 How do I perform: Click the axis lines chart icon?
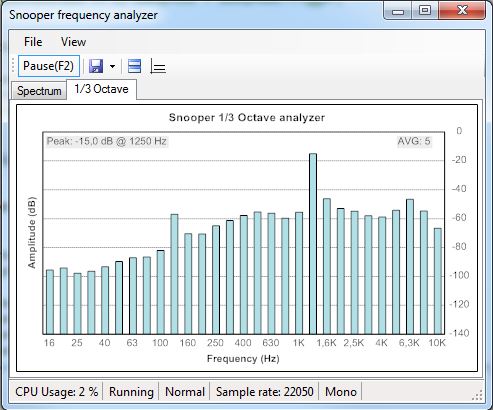pyautogui.click(x=158, y=66)
